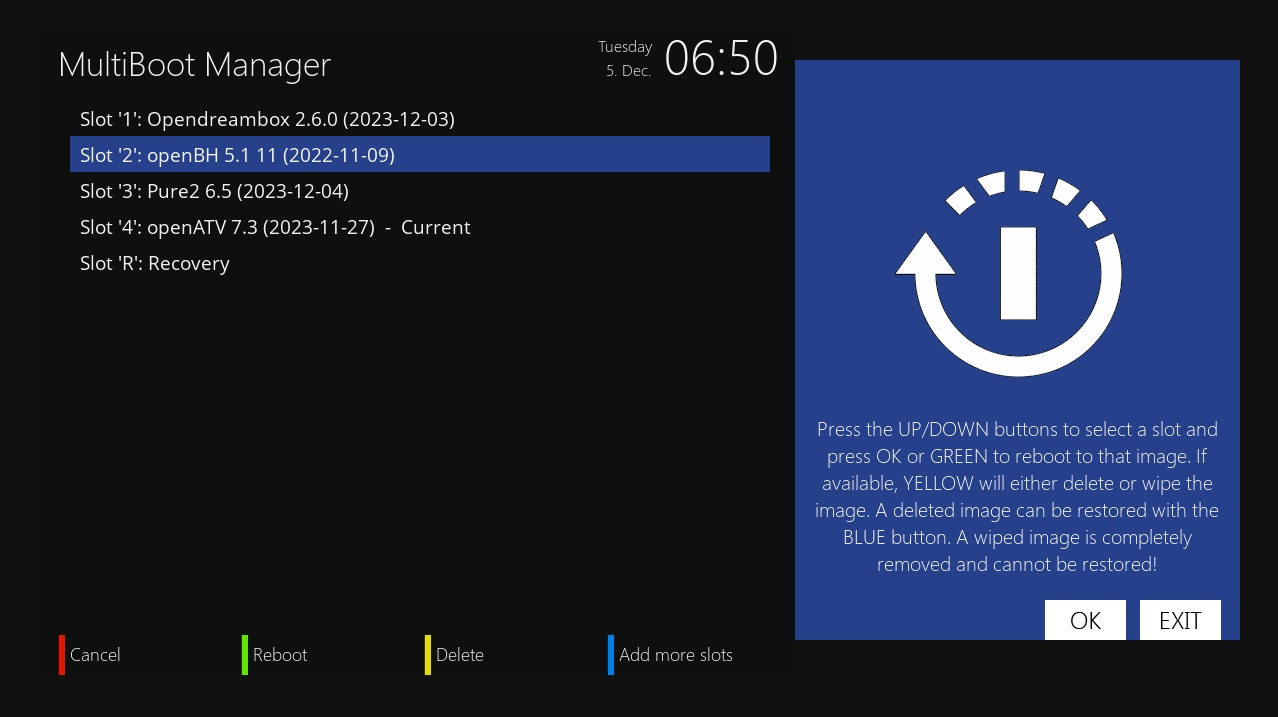Click the 06:50 clock display
Viewport: 1278px width, 717px height.
coord(721,58)
